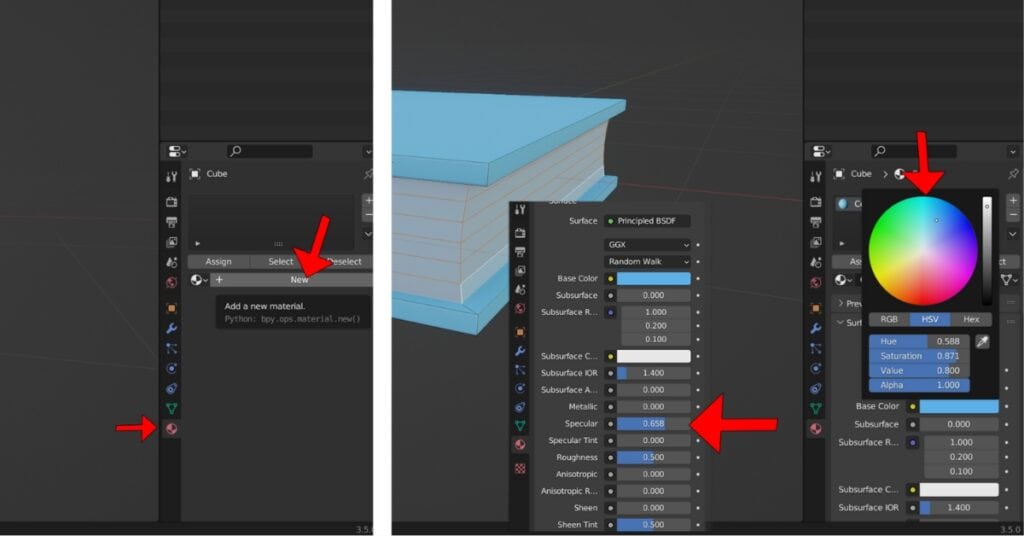Viewport: 1024px width, 536px height.
Task: Click the blue Base Color swatch in middle panel
Action: (653, 279)
